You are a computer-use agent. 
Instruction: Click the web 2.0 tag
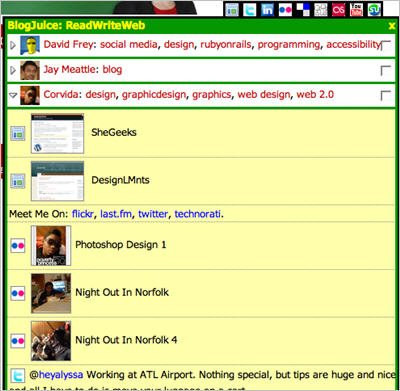click(x=315, y=94)
